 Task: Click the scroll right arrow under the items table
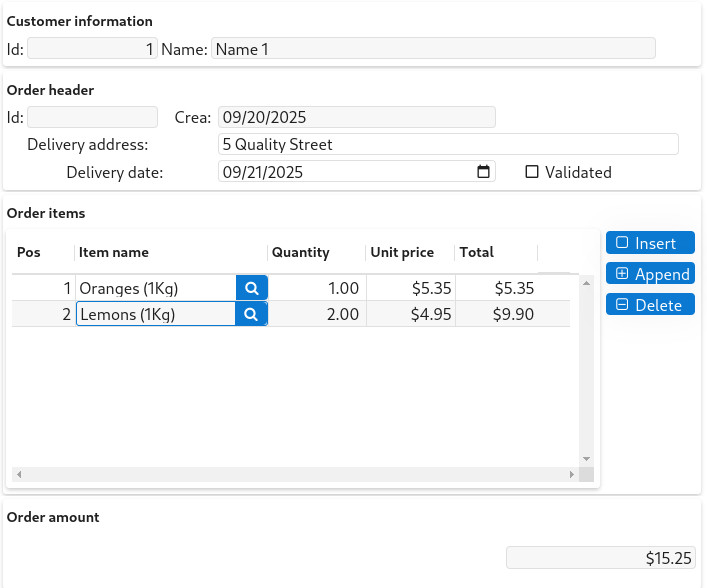571,474
